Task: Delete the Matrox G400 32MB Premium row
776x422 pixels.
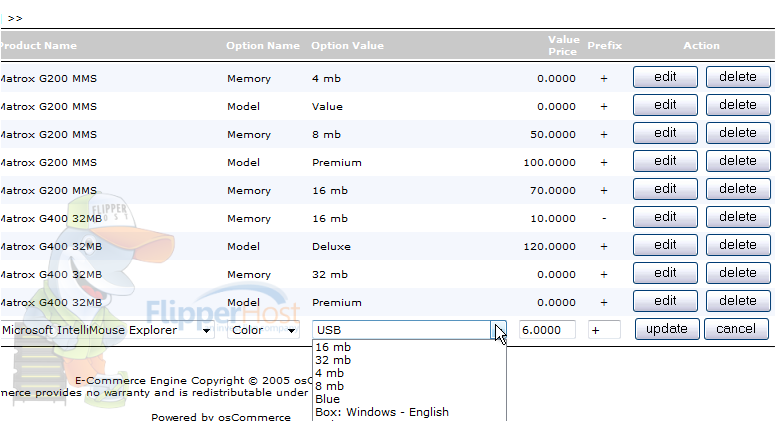Action: (738, 301)
